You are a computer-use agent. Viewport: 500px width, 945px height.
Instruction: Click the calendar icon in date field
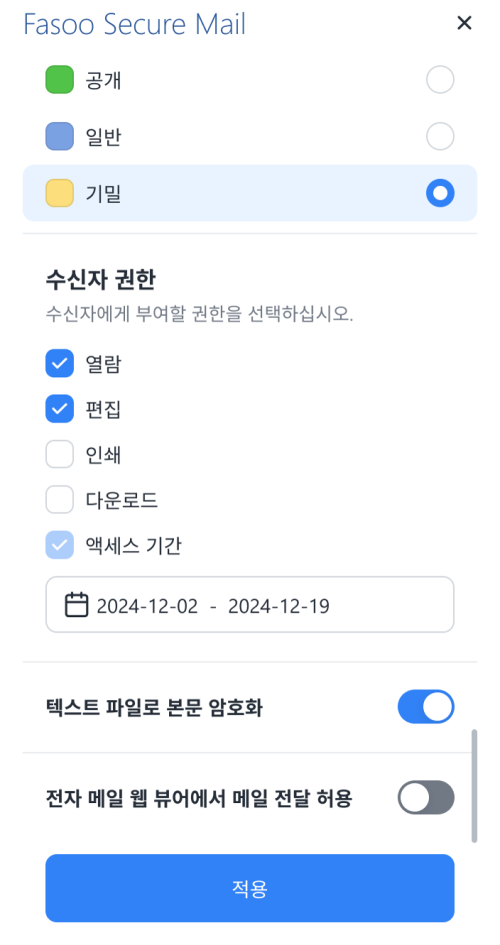(x=77, y=605)
